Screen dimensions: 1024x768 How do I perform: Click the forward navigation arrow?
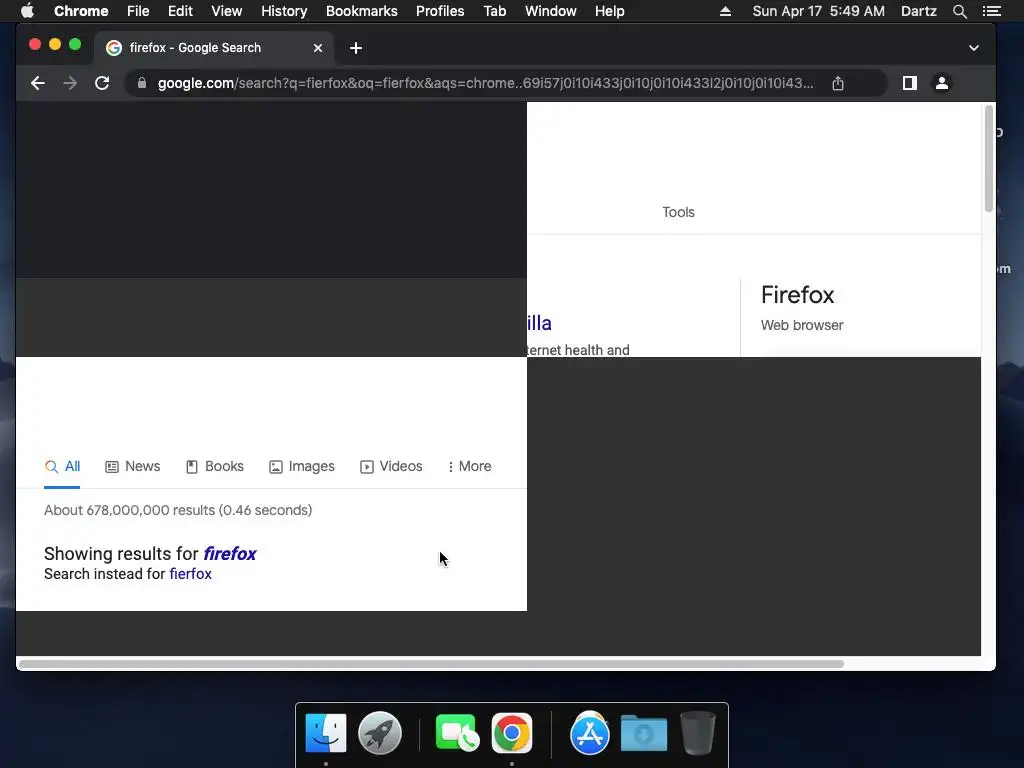tap(70, 83)
